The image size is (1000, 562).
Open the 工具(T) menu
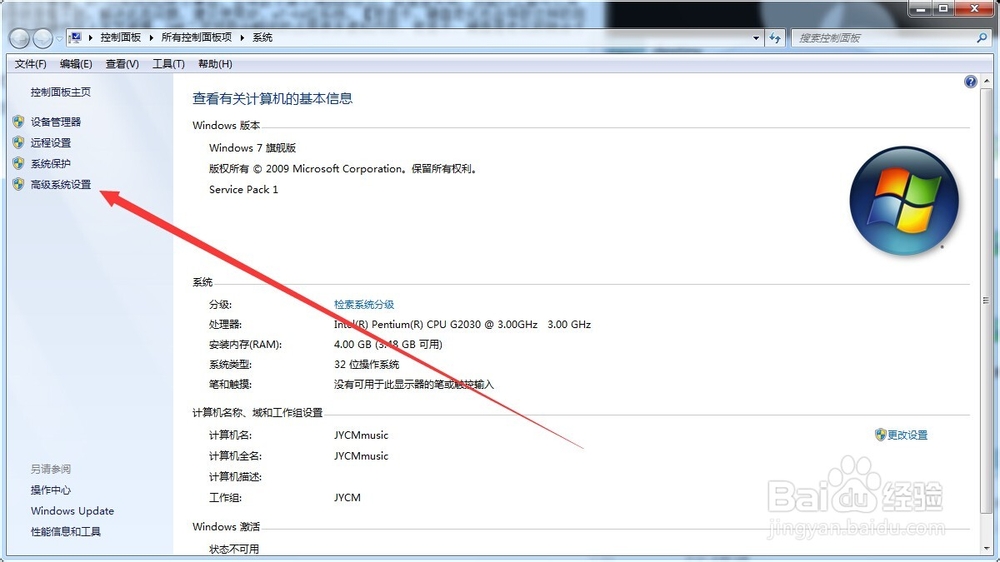pos(168,64)
